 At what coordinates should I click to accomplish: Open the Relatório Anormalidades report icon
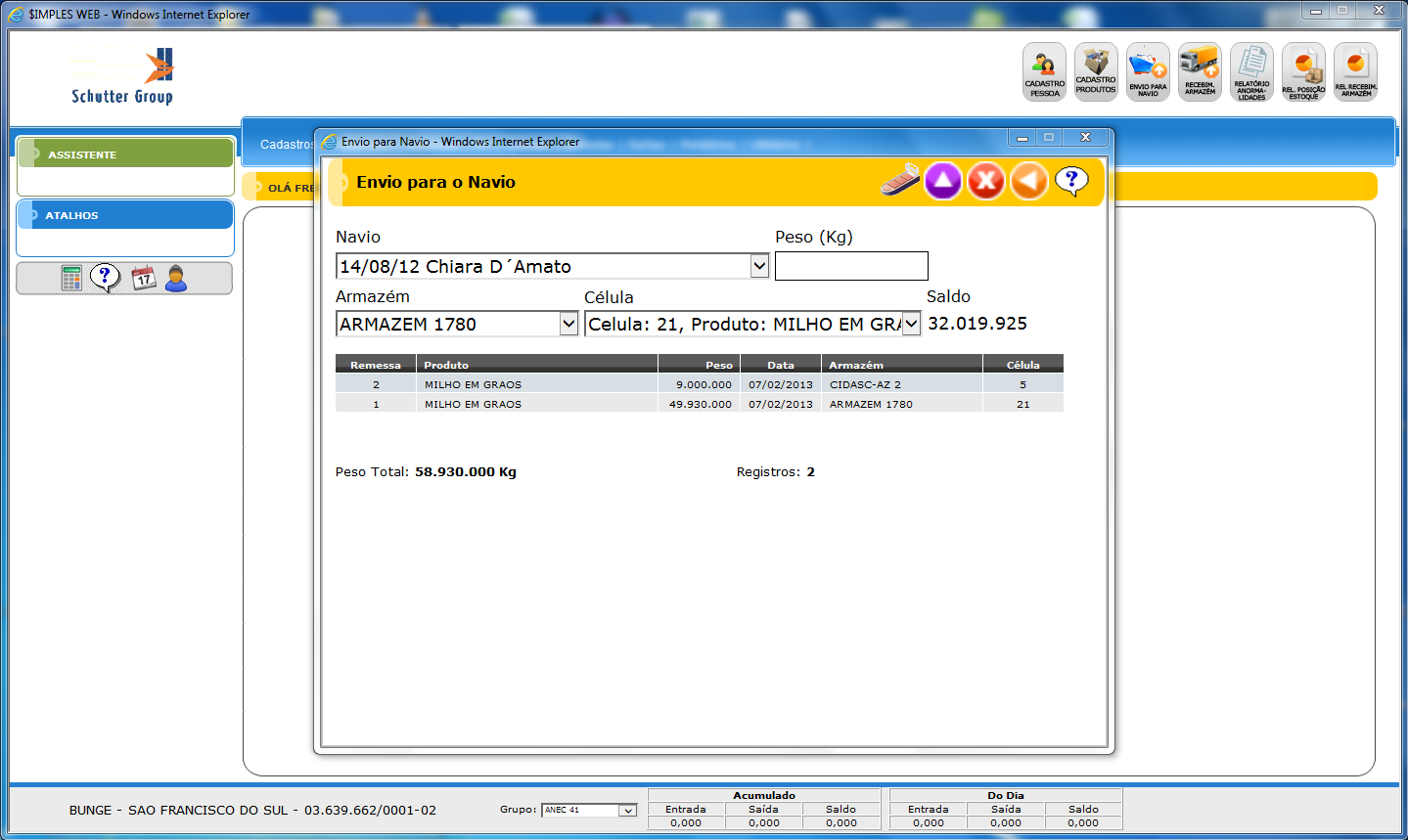click(1251, 71)
